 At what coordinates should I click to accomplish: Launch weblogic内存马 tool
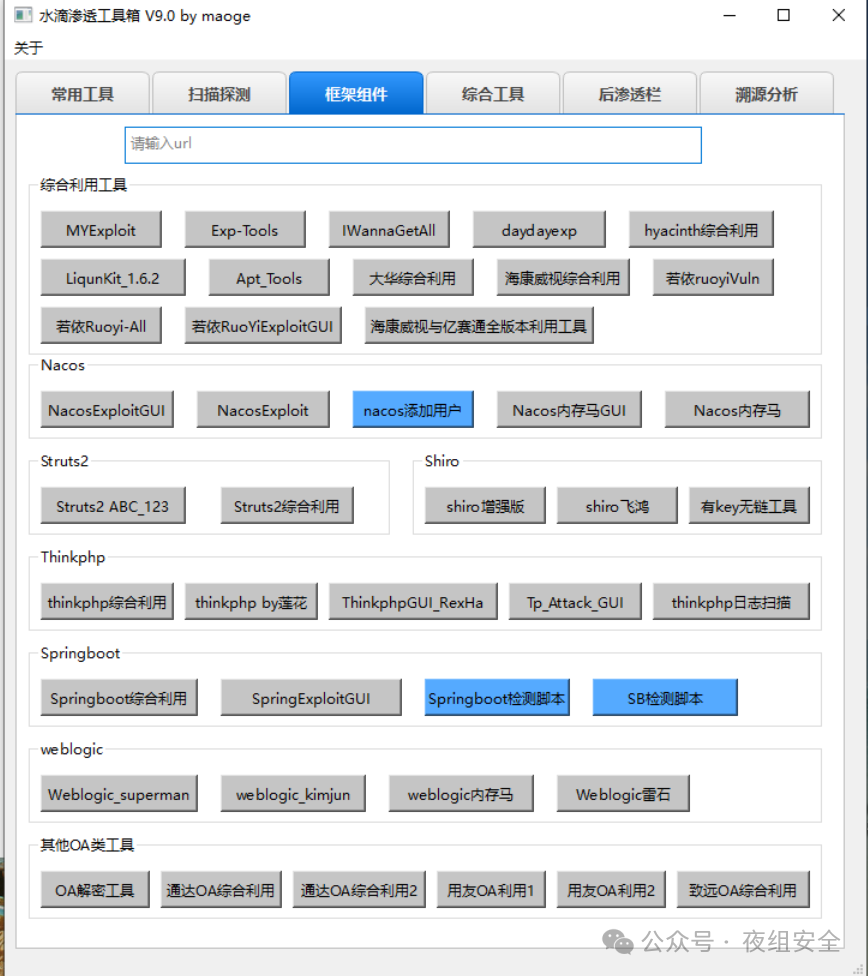461,793
